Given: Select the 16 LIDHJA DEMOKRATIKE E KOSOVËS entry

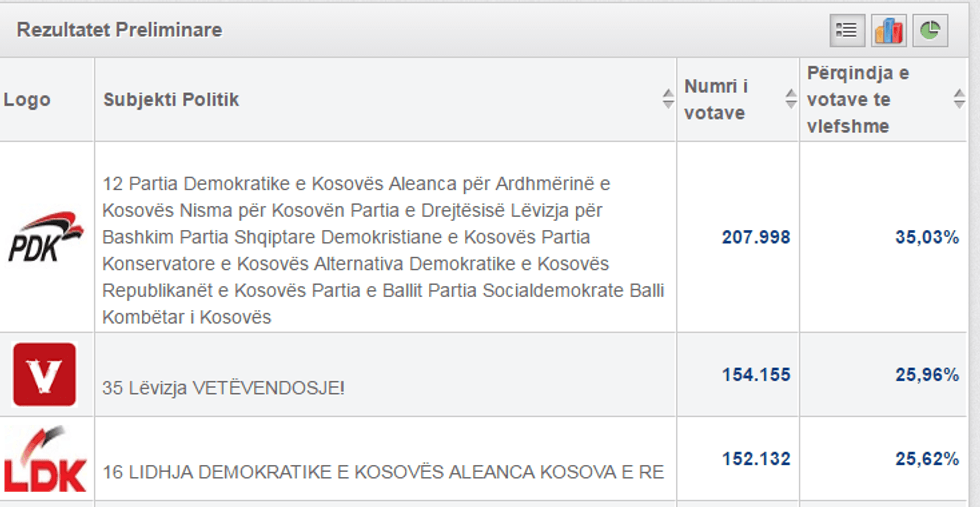Looking at the screenshot, I should pyautogui.click(x=383, y=472).
